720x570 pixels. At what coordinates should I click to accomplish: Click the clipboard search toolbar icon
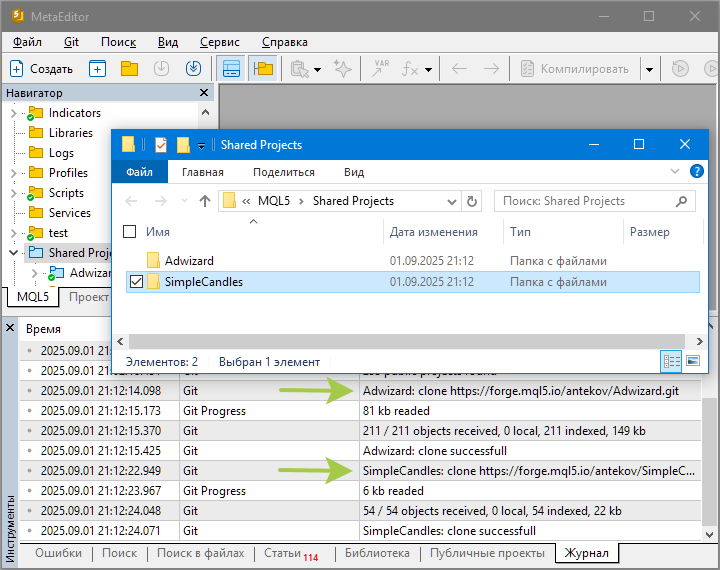[299, 69]
